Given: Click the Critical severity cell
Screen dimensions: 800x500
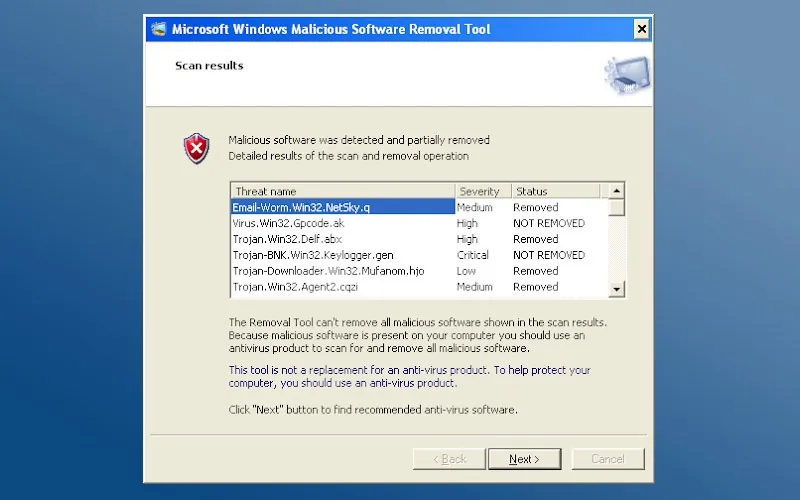Looking at the screenshot, I should coord(472,255).
